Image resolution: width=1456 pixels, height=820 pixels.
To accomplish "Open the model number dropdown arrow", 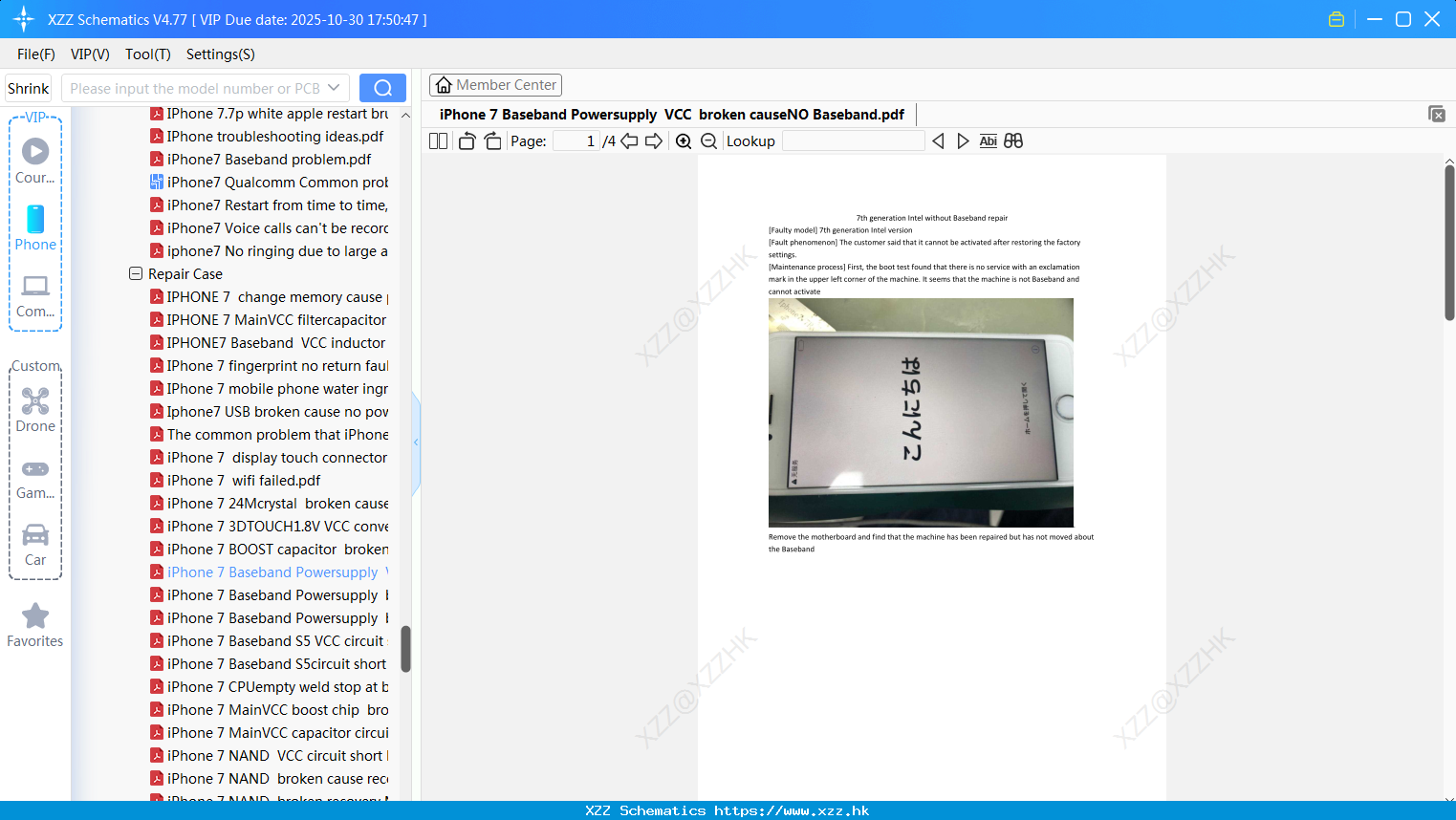I will coord(334,88).
